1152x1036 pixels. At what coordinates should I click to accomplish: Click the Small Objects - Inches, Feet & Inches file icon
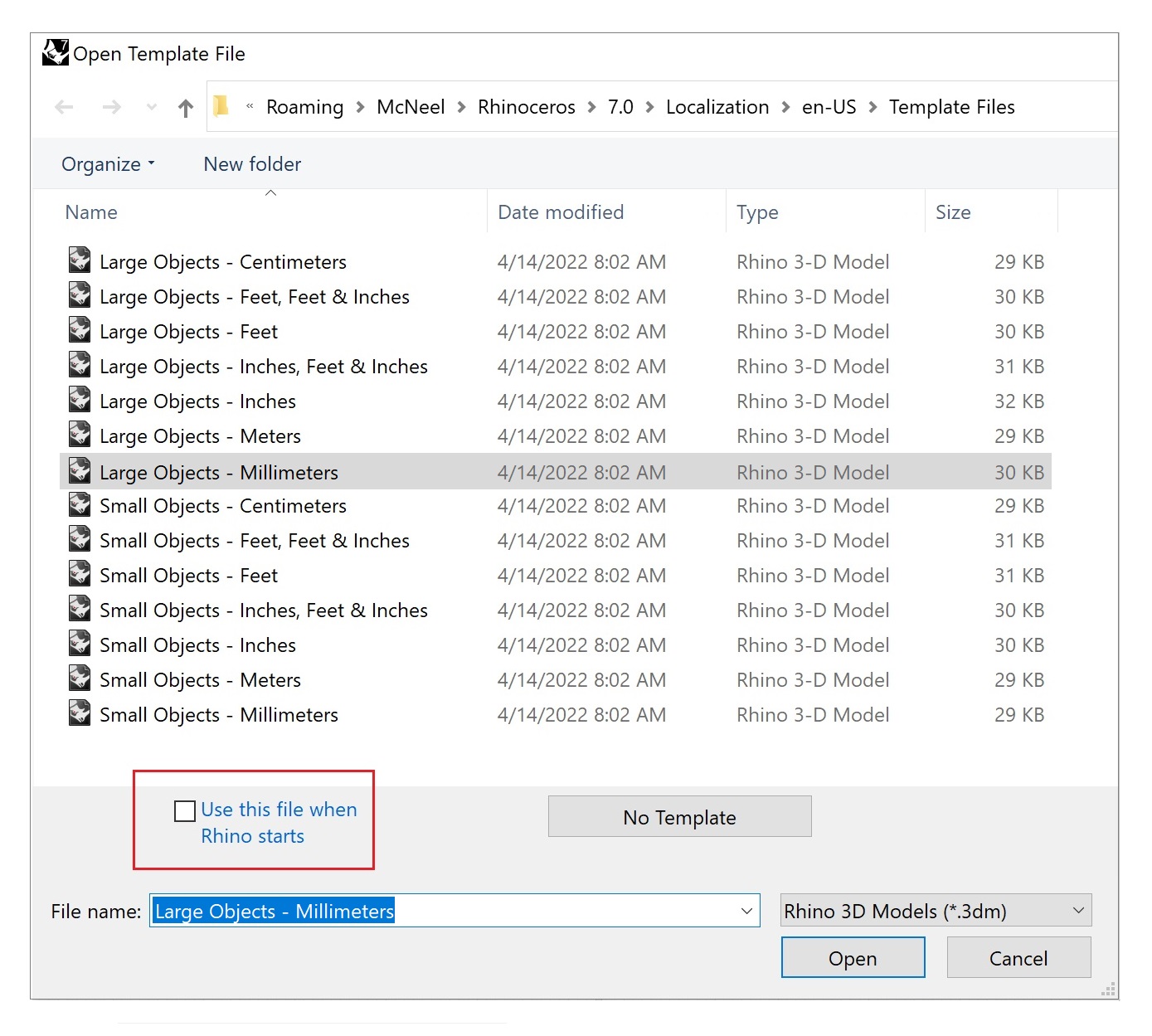(x=80, y=609)
